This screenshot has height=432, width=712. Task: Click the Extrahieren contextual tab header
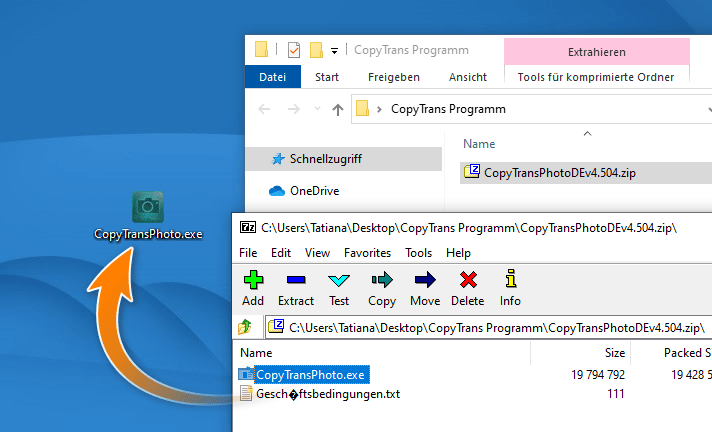(x=597, y=52)
